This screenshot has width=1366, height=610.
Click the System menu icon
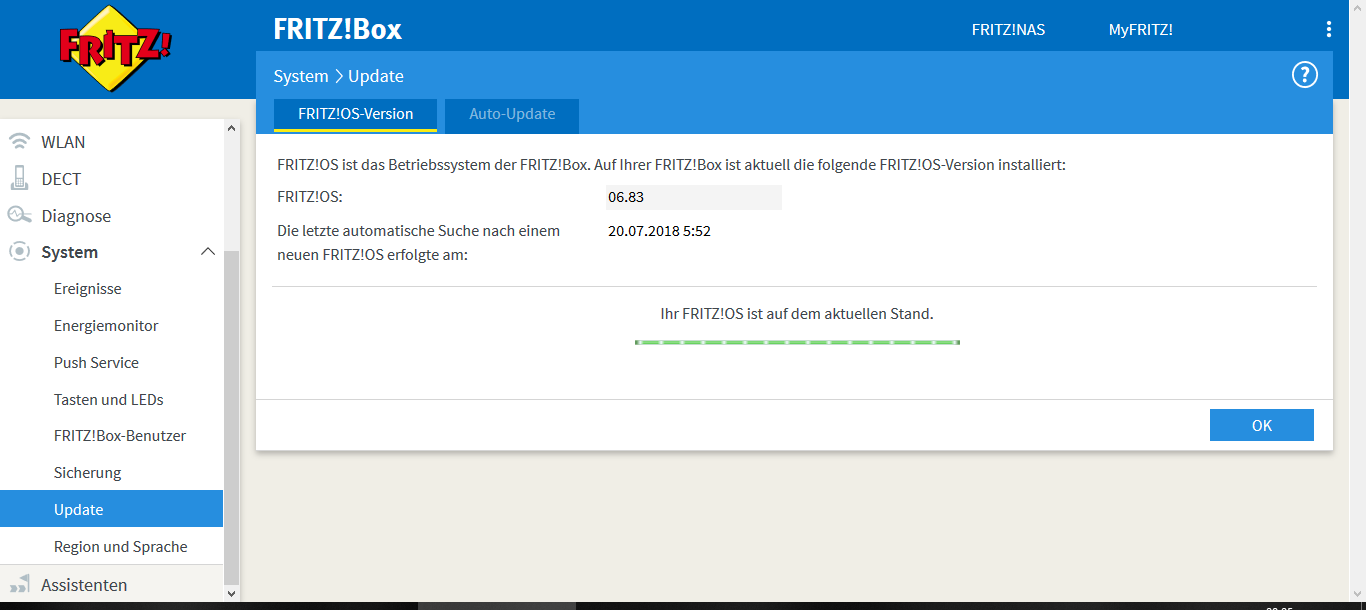19,252
